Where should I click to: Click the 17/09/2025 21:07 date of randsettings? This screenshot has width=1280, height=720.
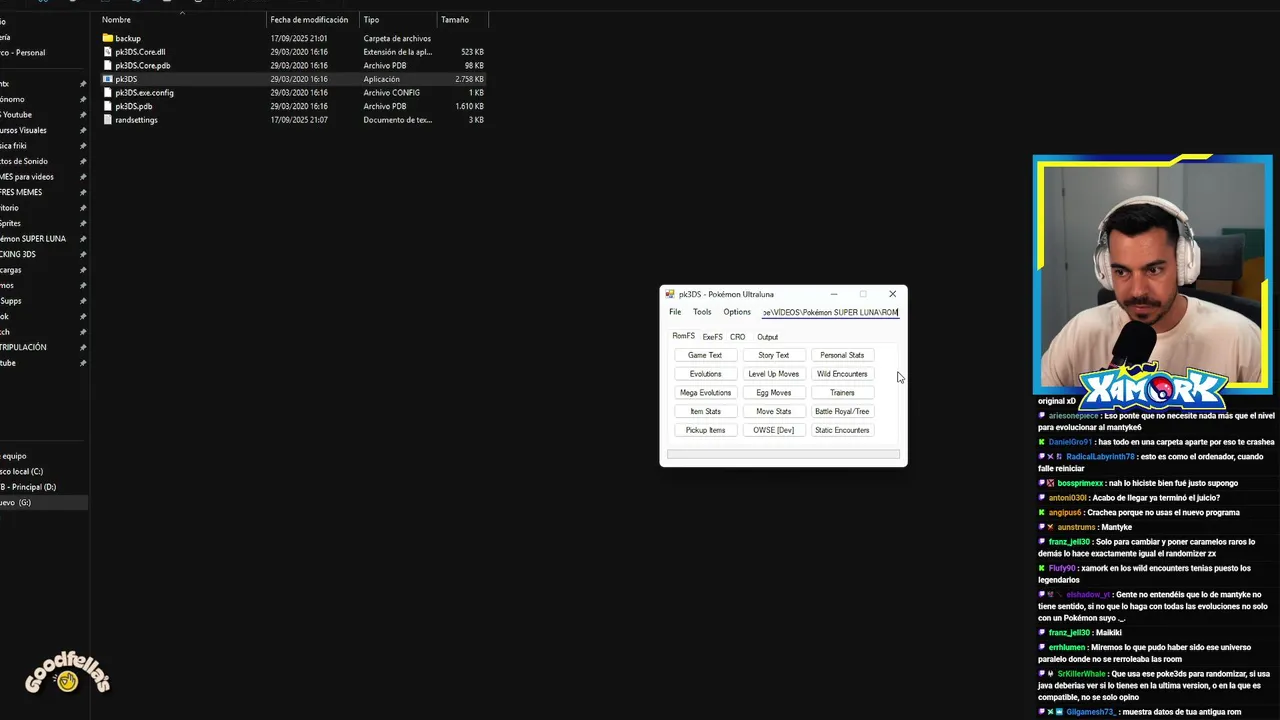pos(299,119)
